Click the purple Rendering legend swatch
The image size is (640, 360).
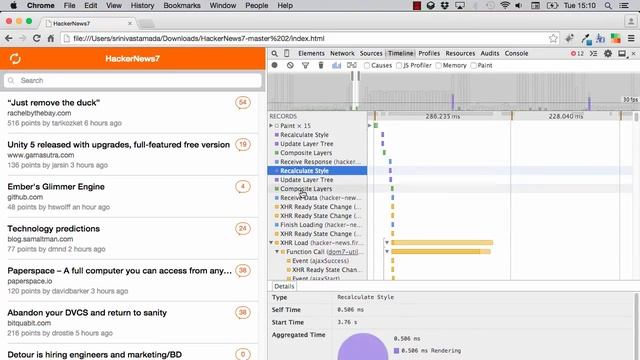(x=396, y=351)
